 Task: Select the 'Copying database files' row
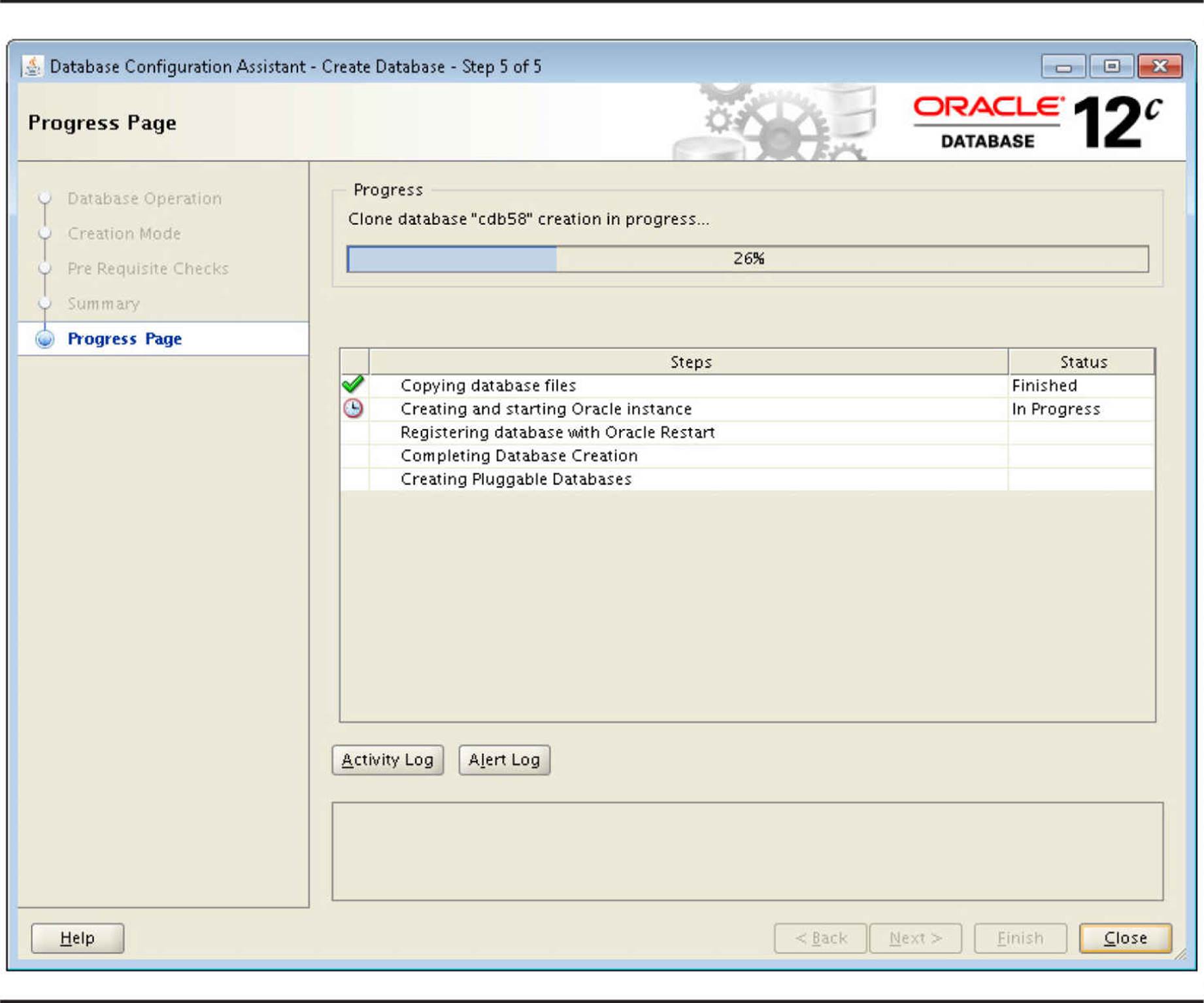748,386
